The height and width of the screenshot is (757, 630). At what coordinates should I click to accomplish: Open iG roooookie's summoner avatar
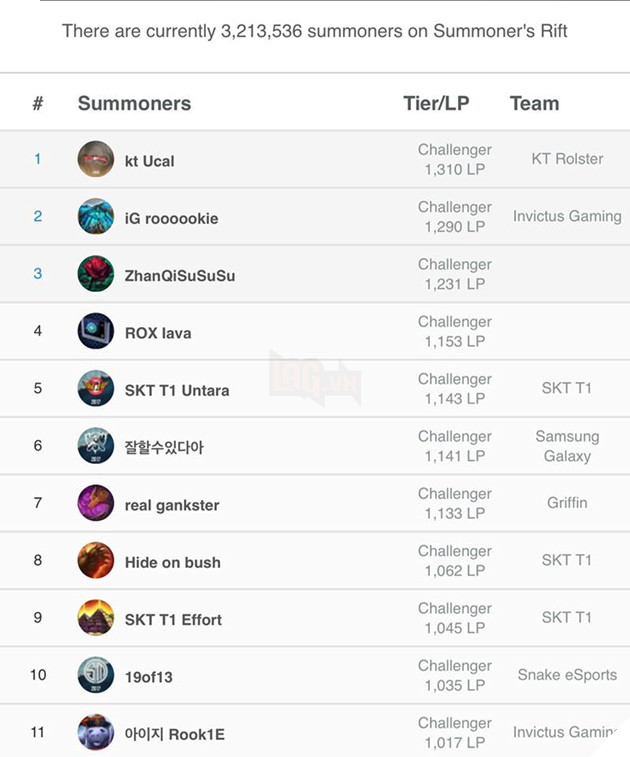click(x=96, y=217)
